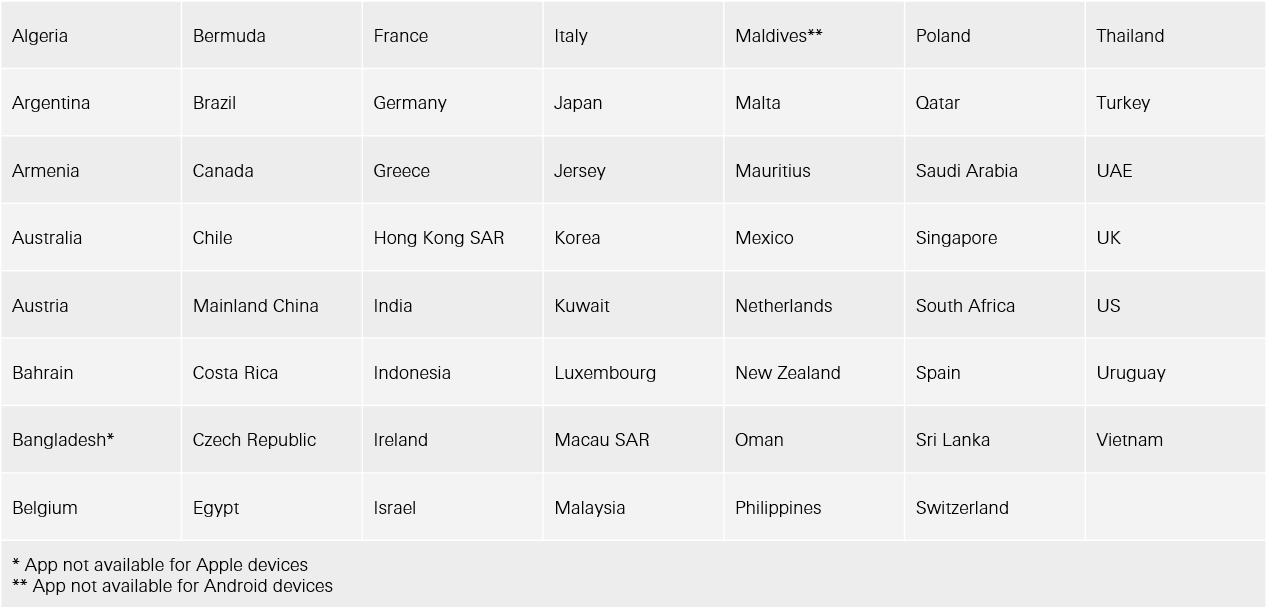The image size is (1266, 607).
Task: Select the Bermuda cell
Action: (229, 36)
